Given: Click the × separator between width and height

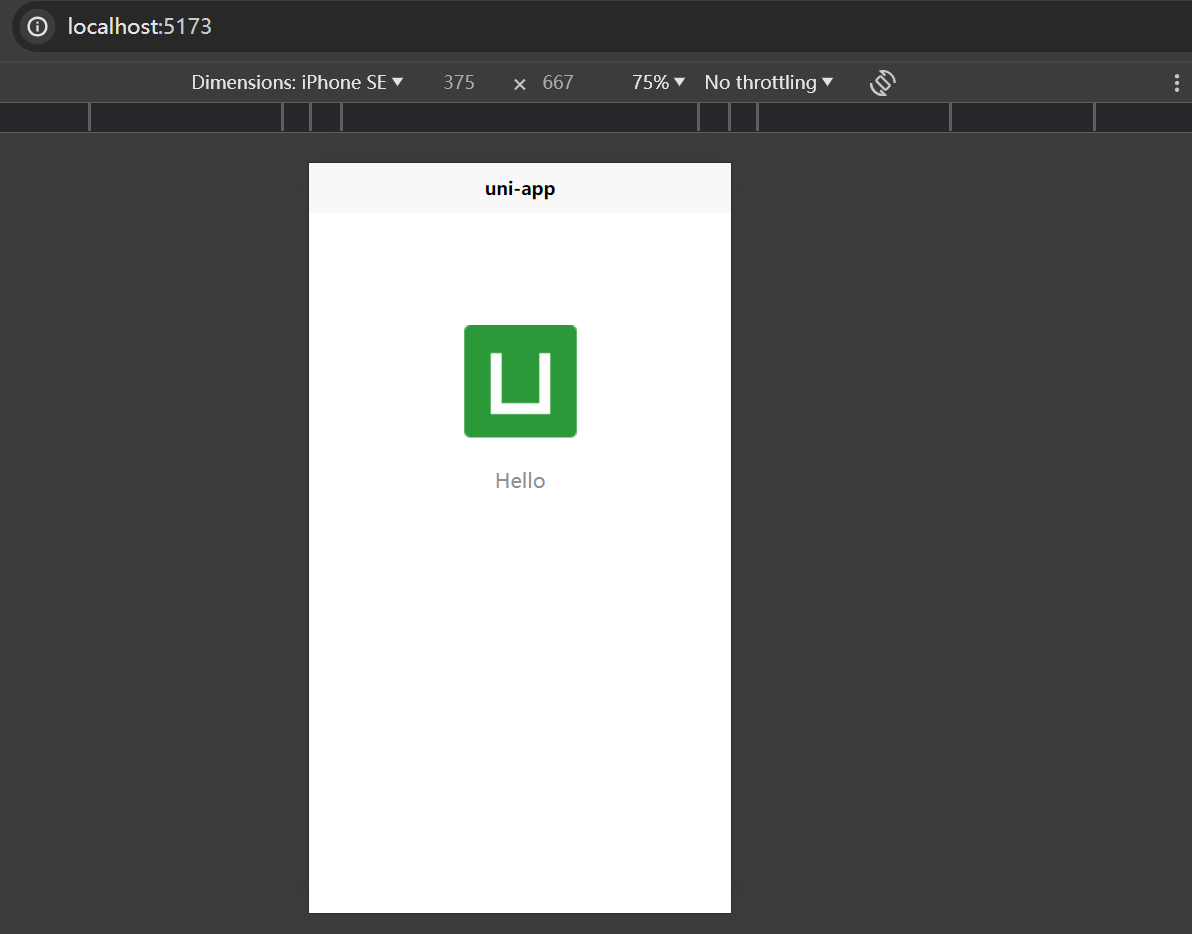Looking at the screenshot, I should (x=519, y=84).
